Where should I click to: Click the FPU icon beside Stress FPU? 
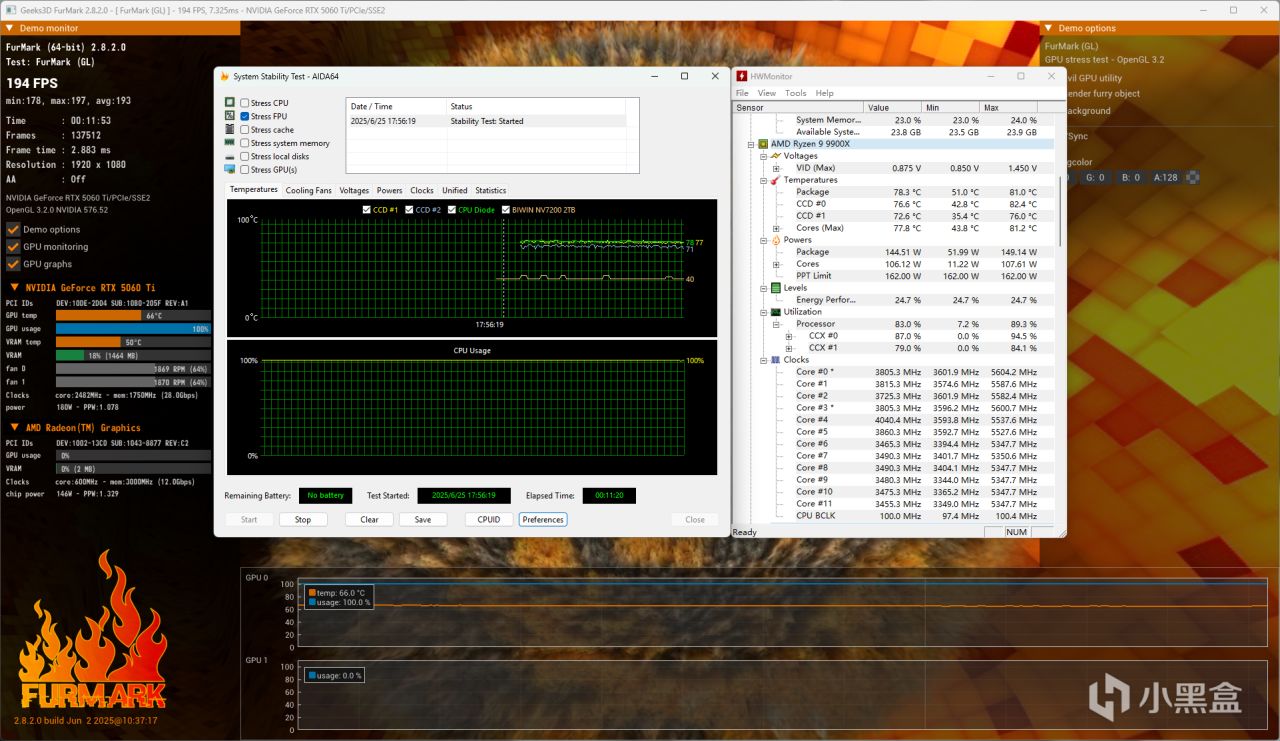coord(230,116)
